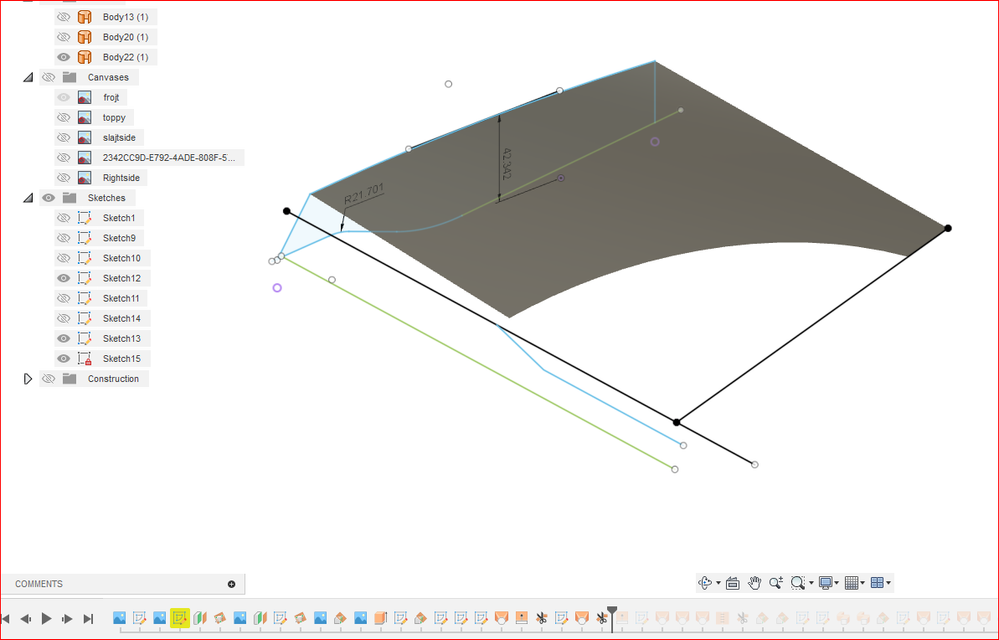Screen dimensions: 999x640
Task: Expand the Construction folder
Action: click(27, 379)
